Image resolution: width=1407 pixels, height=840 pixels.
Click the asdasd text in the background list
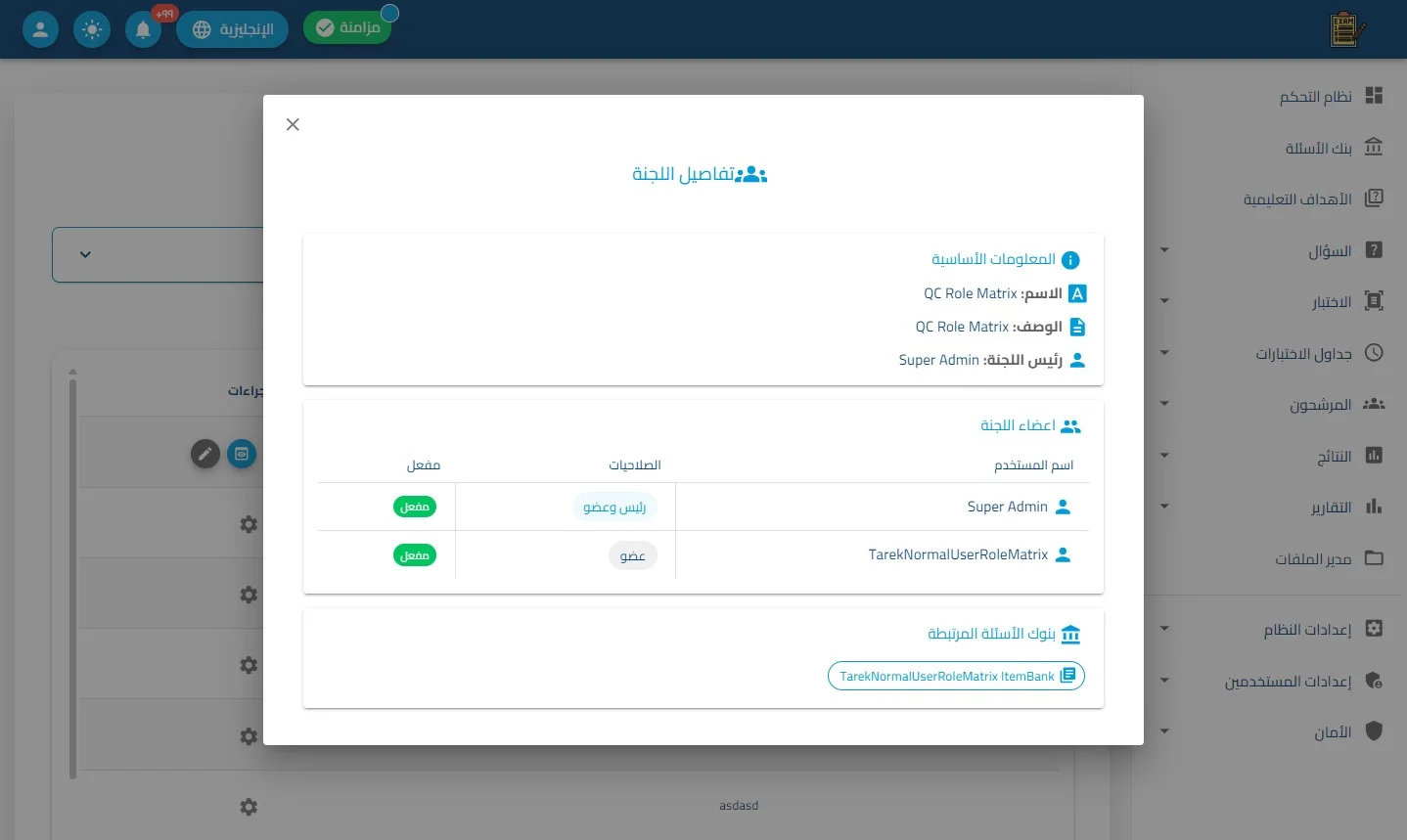point(739,806)
